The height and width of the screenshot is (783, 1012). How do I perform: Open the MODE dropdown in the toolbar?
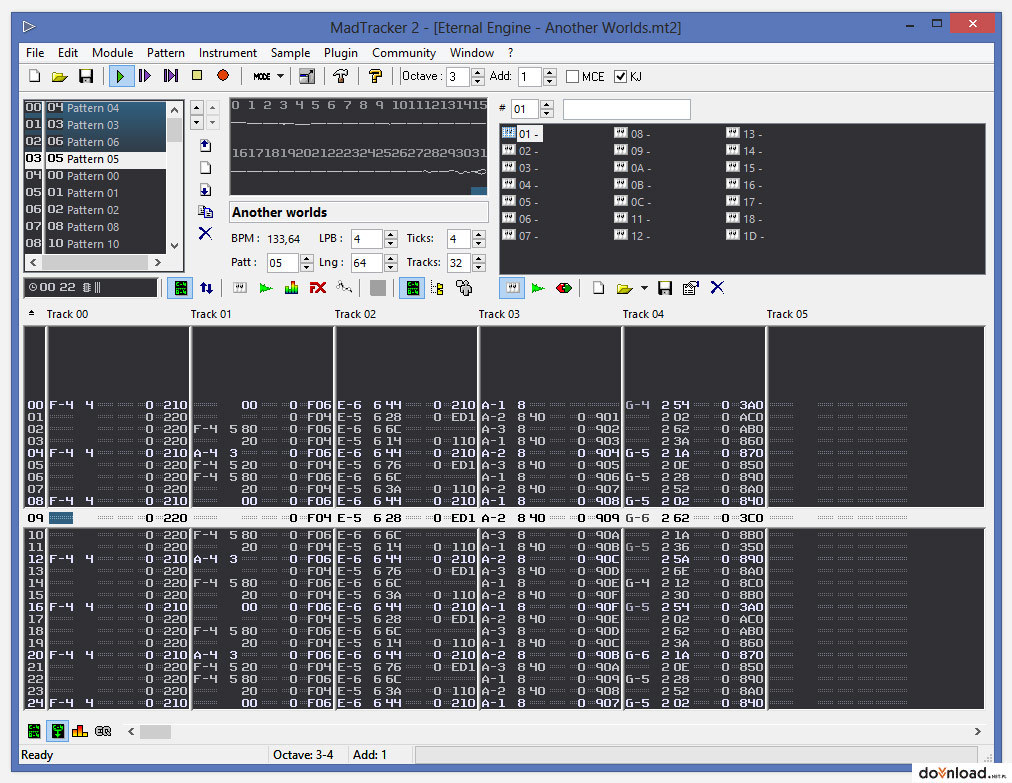tap(268, 76)
